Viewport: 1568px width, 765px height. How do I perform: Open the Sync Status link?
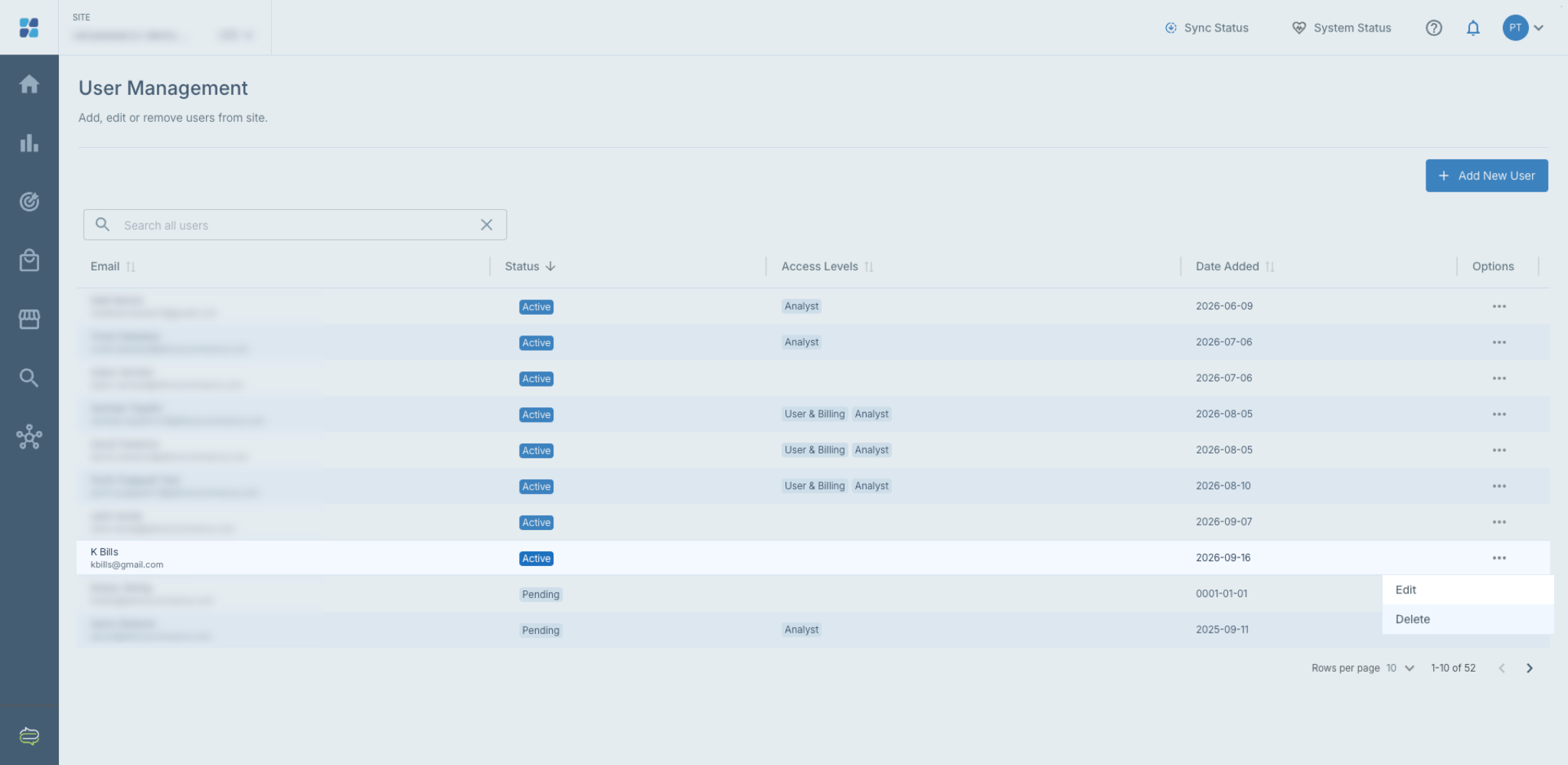click(1207, 28)
